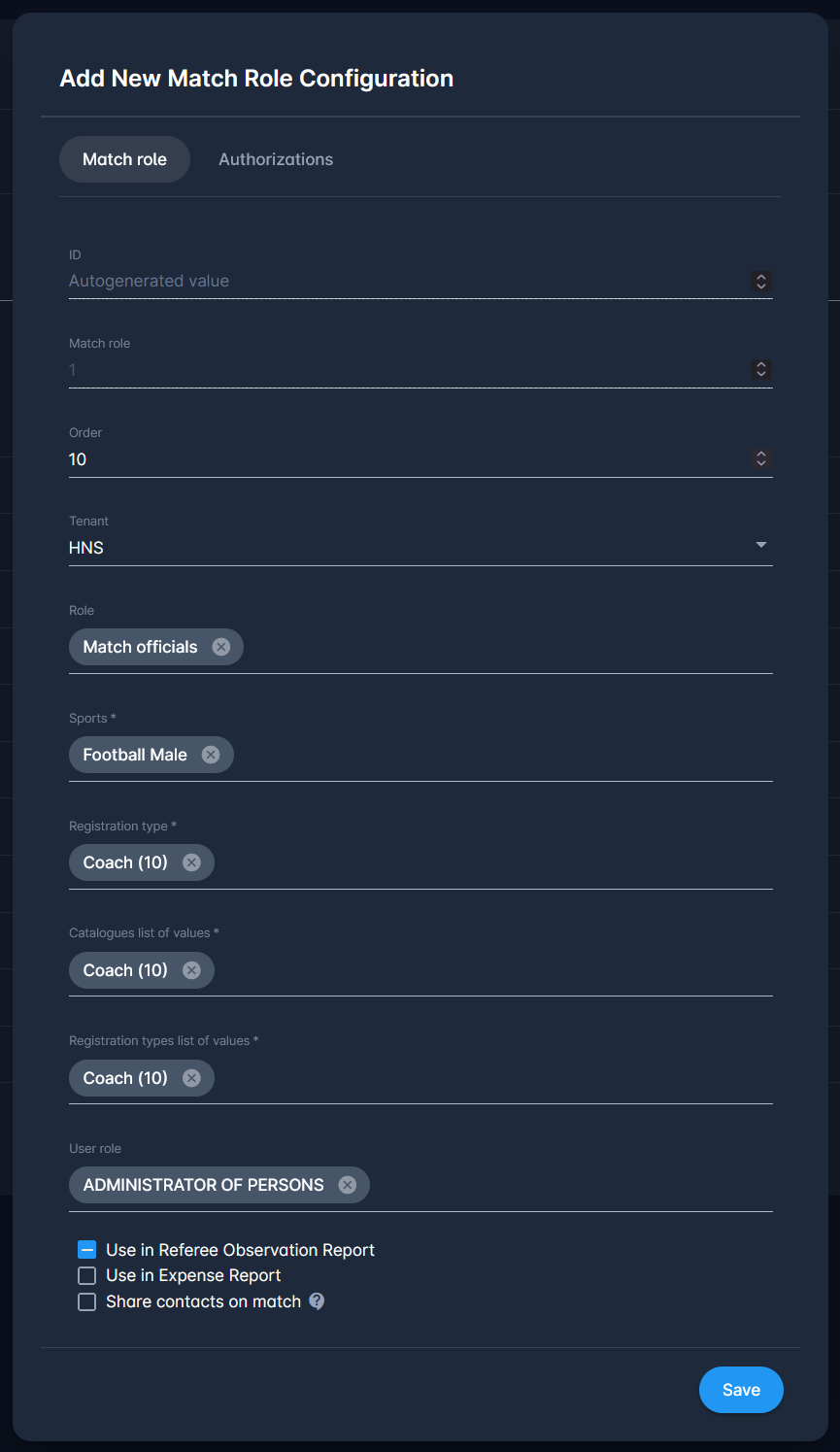Image resolution: width=840 pixels, height=1452 pixels.
Task: Remove Coach (10) chip in Catalogues list
Action: point(191,970)
